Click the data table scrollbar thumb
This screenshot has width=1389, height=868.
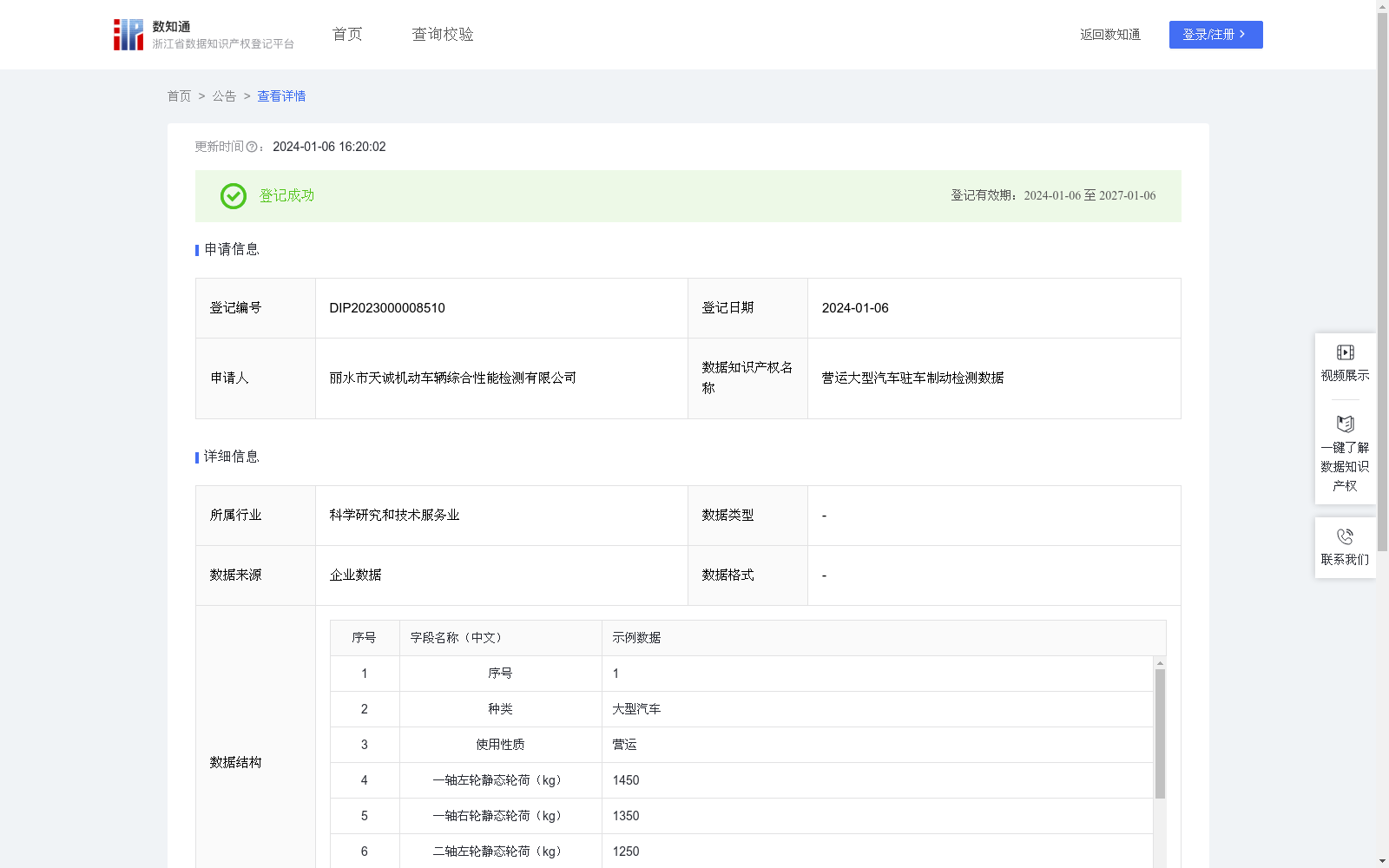click(x=1160, y=733)
